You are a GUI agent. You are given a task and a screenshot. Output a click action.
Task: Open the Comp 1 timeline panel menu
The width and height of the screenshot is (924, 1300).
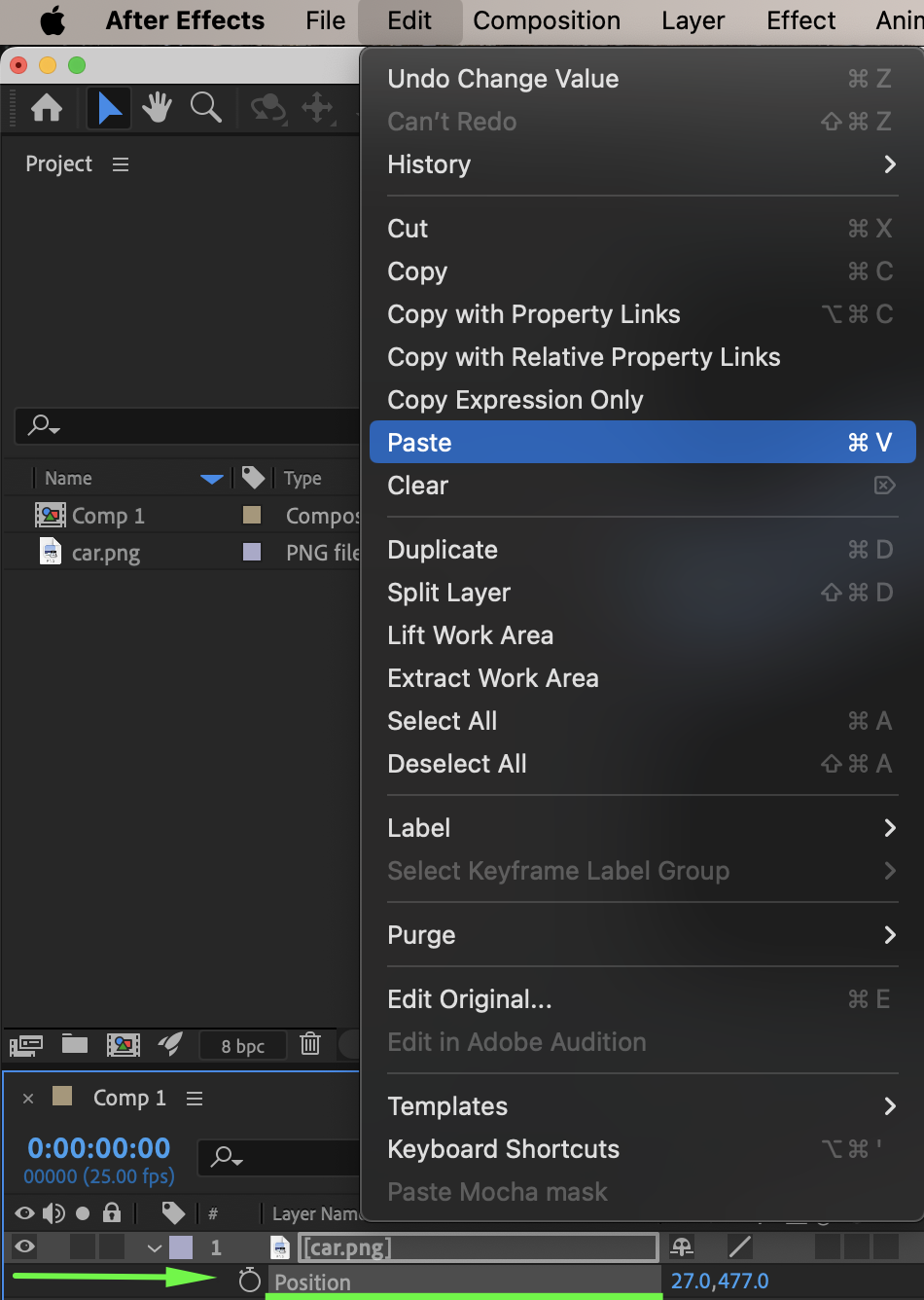[195, 1098]
